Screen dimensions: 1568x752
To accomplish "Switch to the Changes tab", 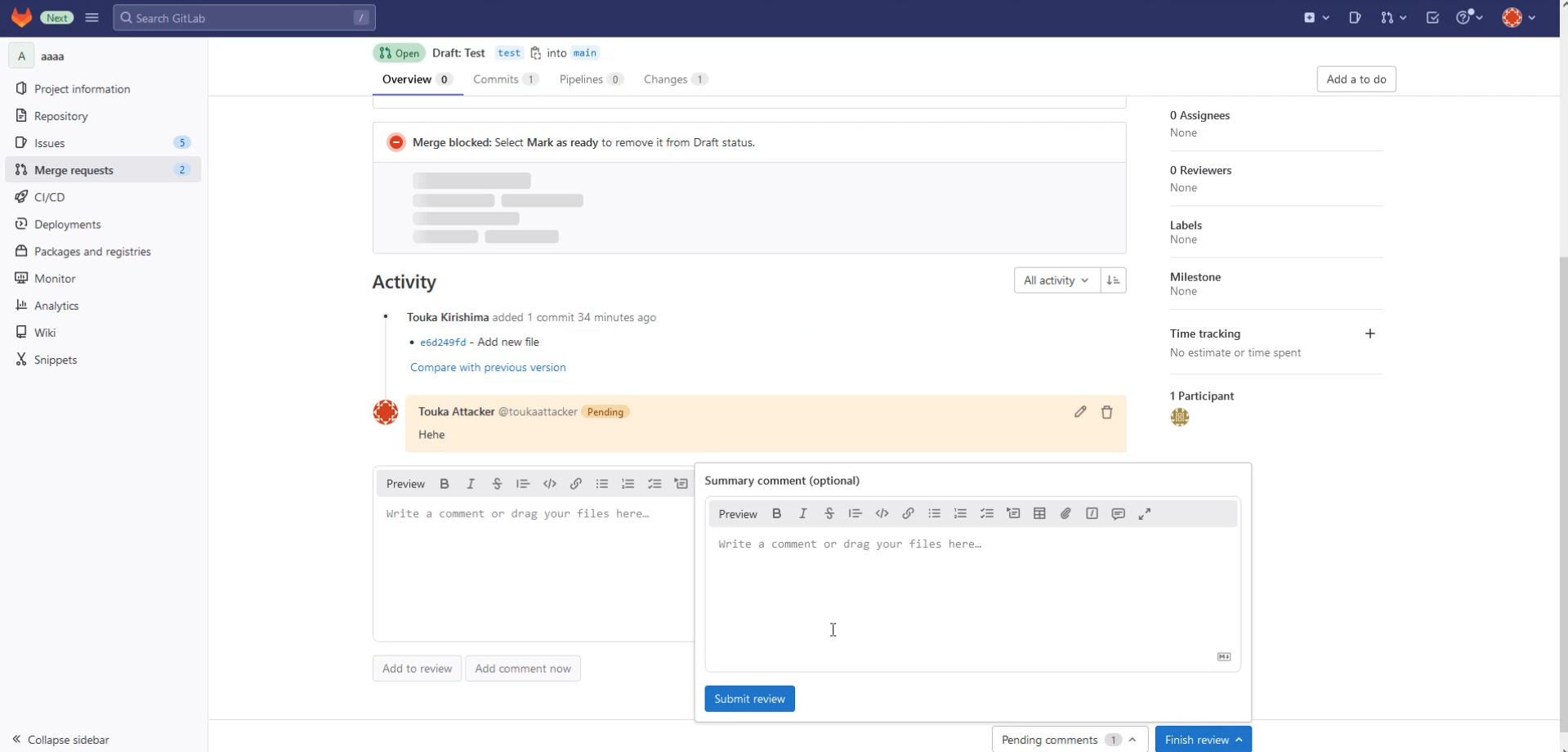I will [x=674, y=79].
